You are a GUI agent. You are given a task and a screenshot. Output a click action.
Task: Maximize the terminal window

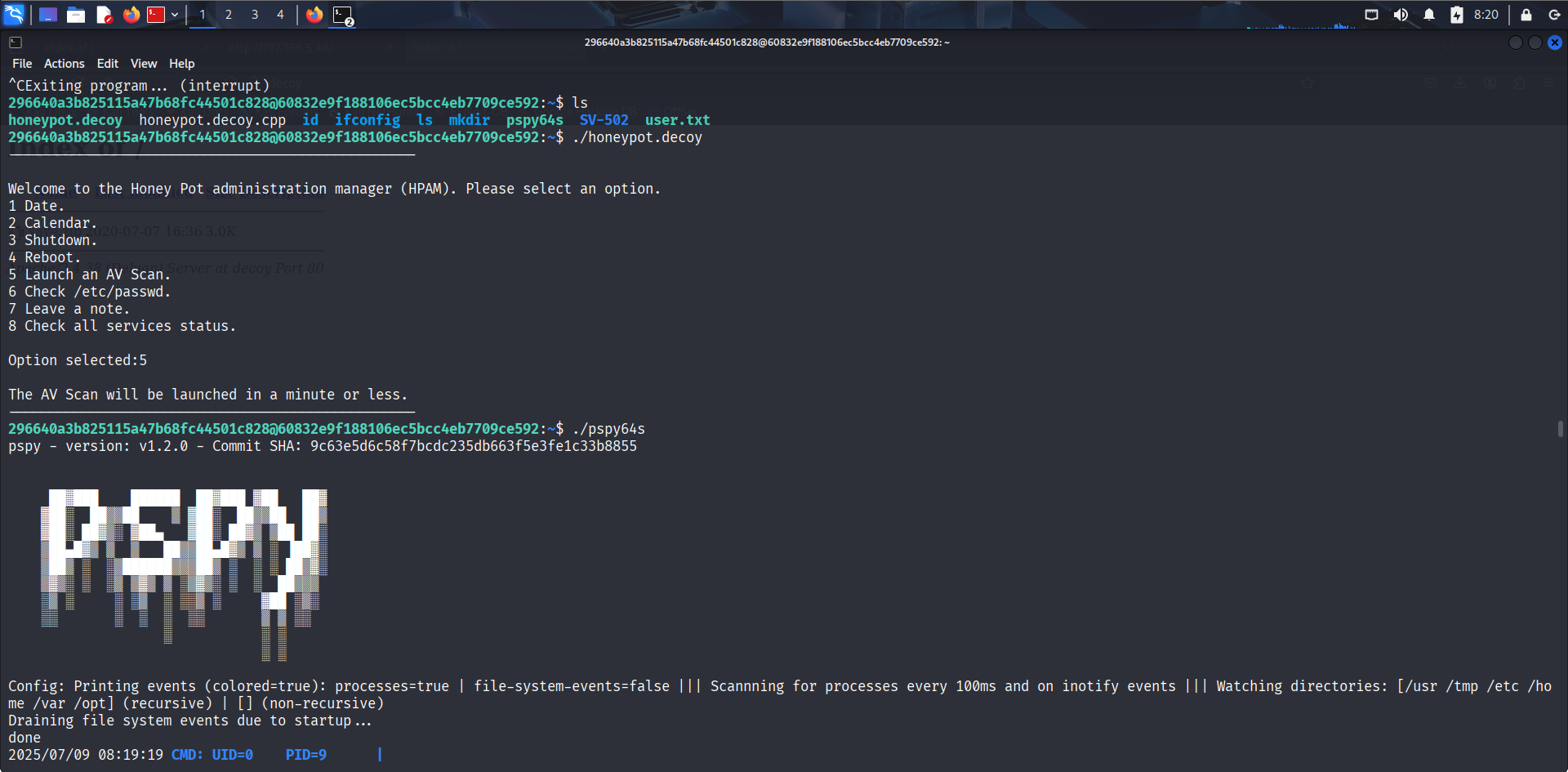[x=1535, y=42]
